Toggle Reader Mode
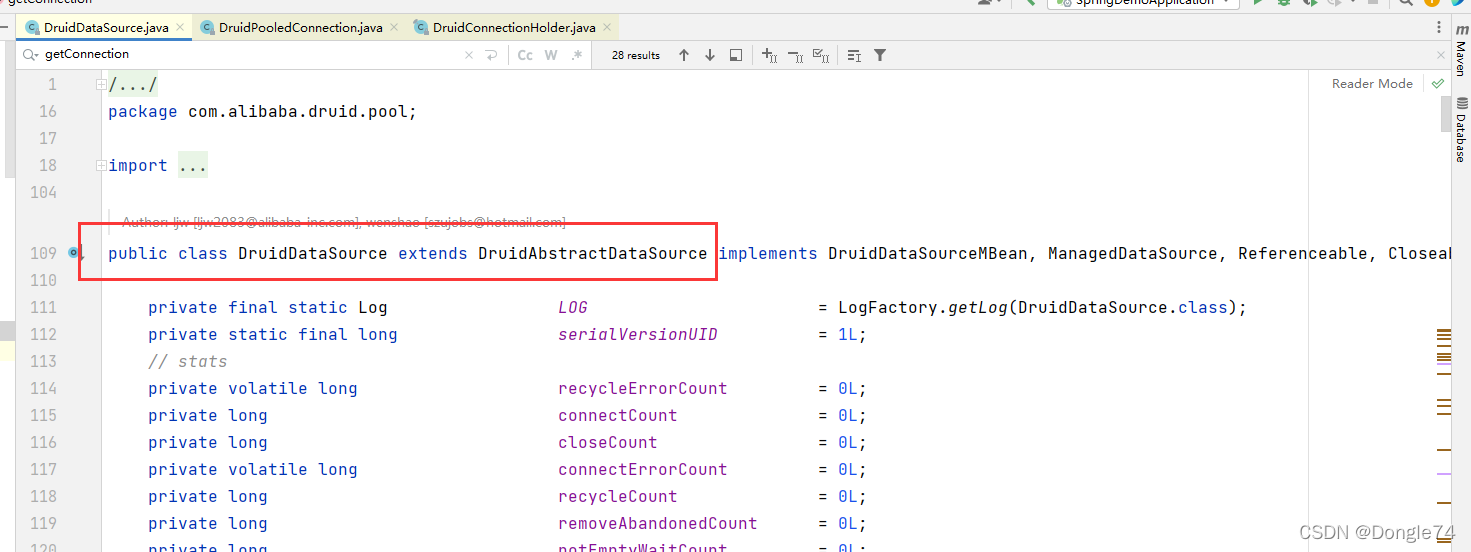 [x=1372, y=84]
